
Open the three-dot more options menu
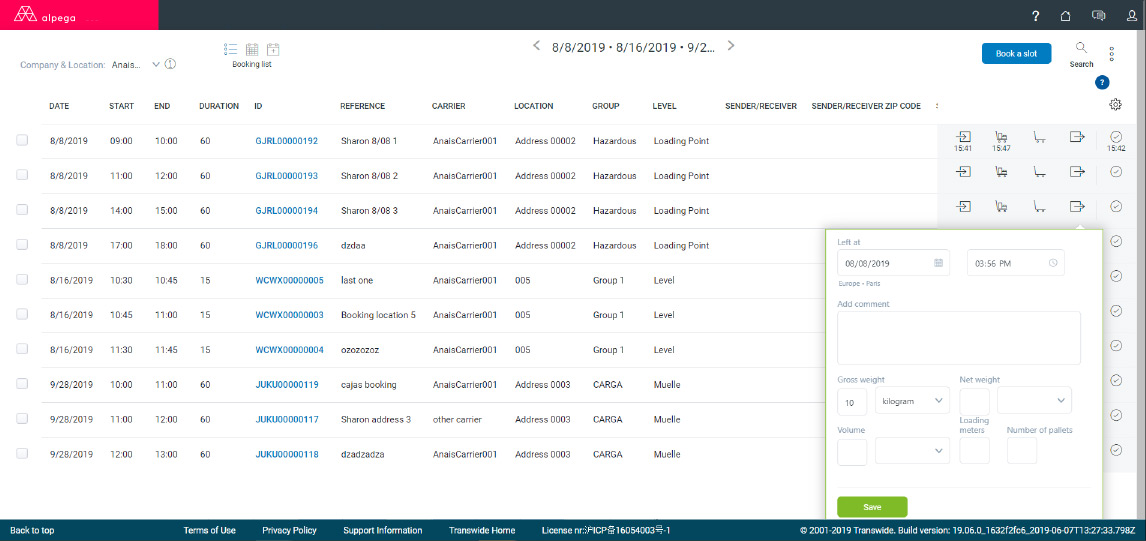click(1112, 54)
